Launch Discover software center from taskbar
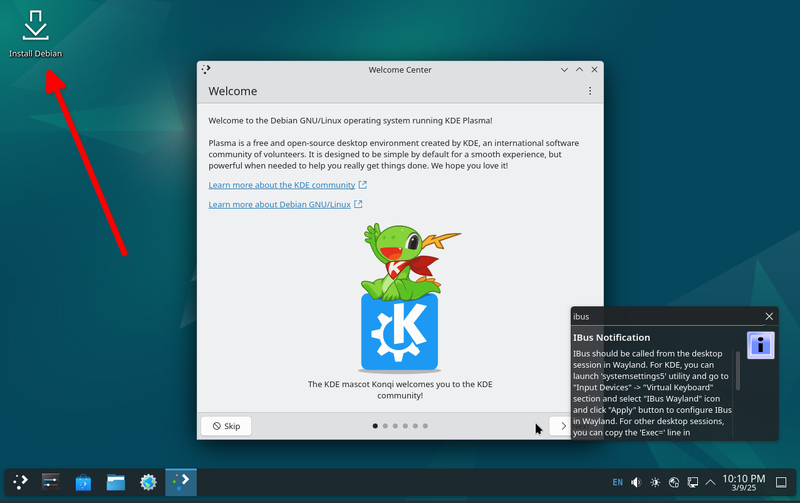Viewport: 800px width, 503px height. point(84,482)
